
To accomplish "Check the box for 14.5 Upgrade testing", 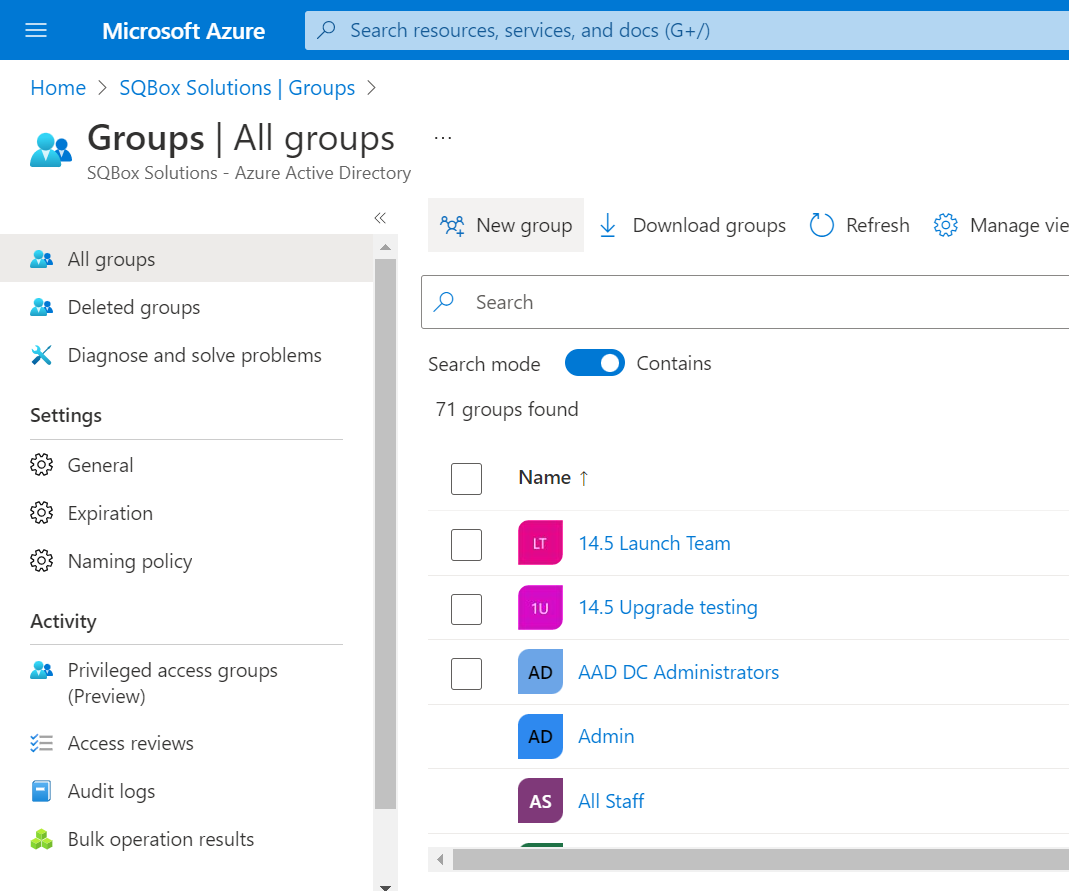I will [x=466, y=609].
